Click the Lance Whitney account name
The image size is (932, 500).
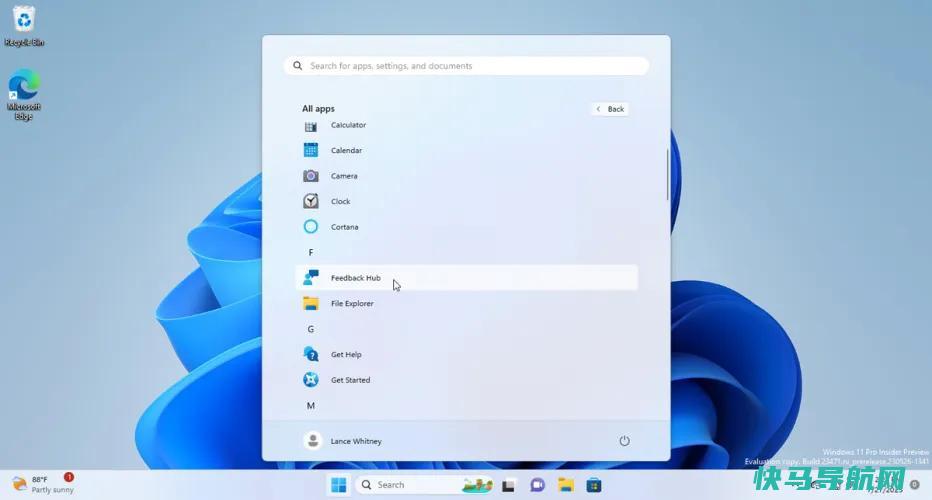click(x=356, y=441)
